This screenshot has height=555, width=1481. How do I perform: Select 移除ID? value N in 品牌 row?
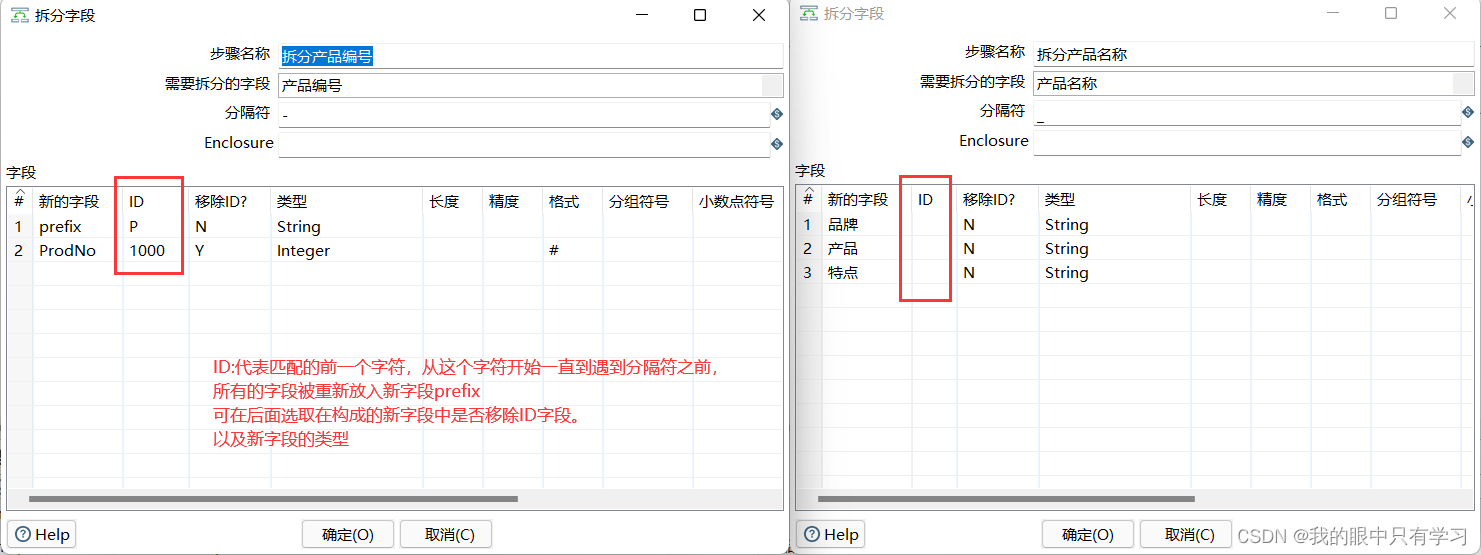998,225
